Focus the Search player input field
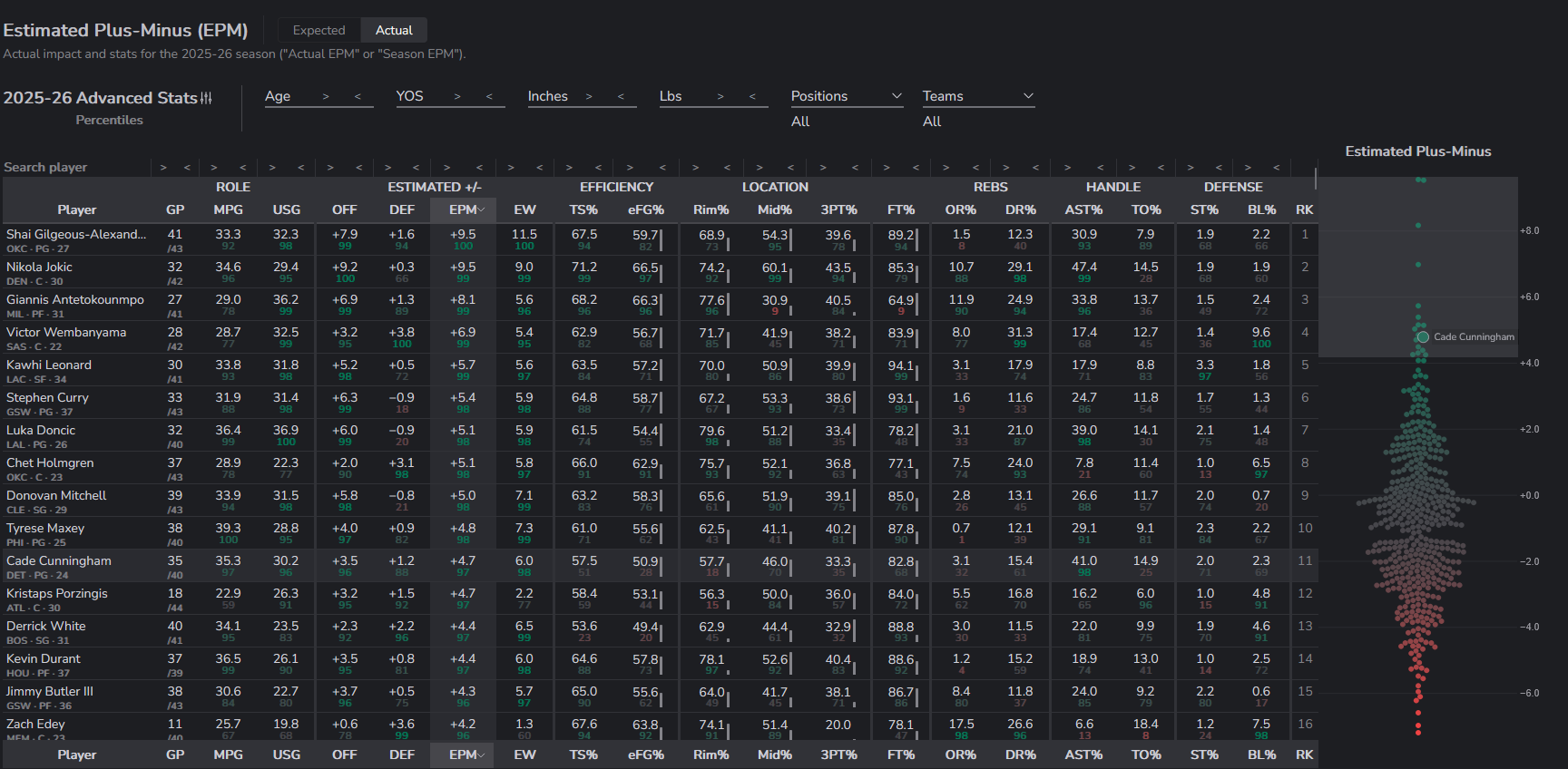This screenshot has height=769, width=1568. [75, 167]
